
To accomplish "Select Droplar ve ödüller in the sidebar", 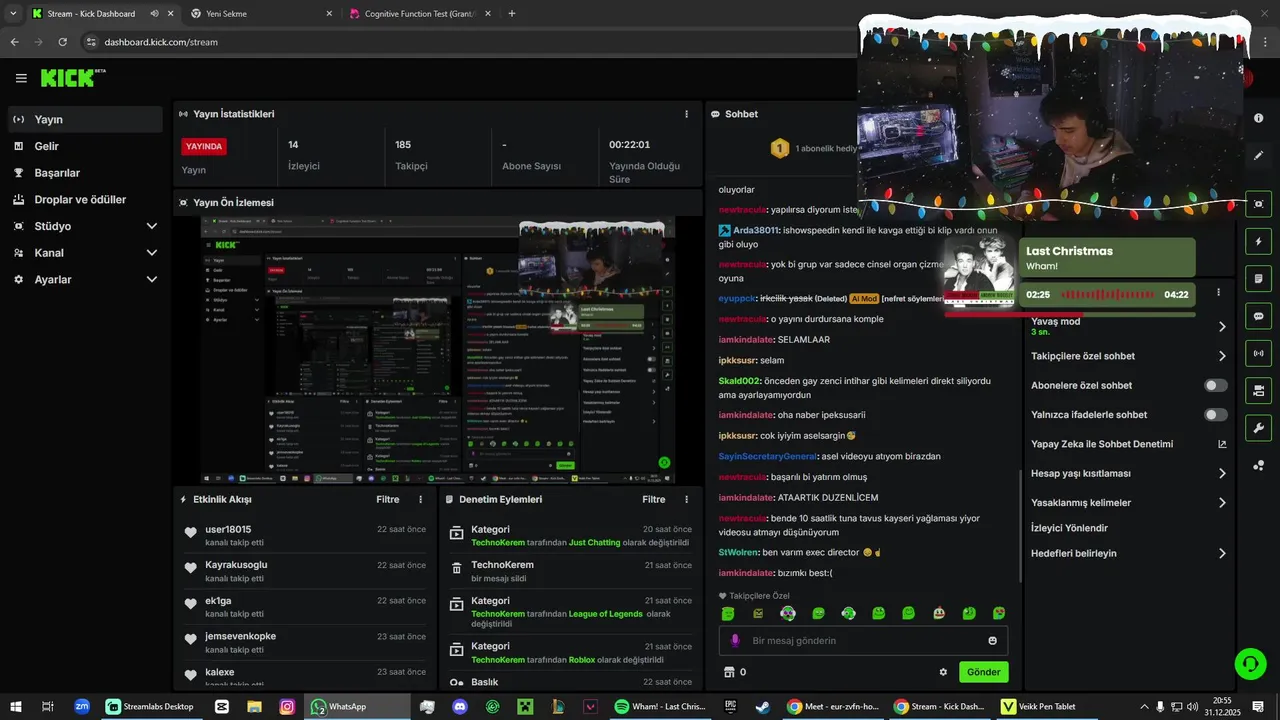I will 85,200.
